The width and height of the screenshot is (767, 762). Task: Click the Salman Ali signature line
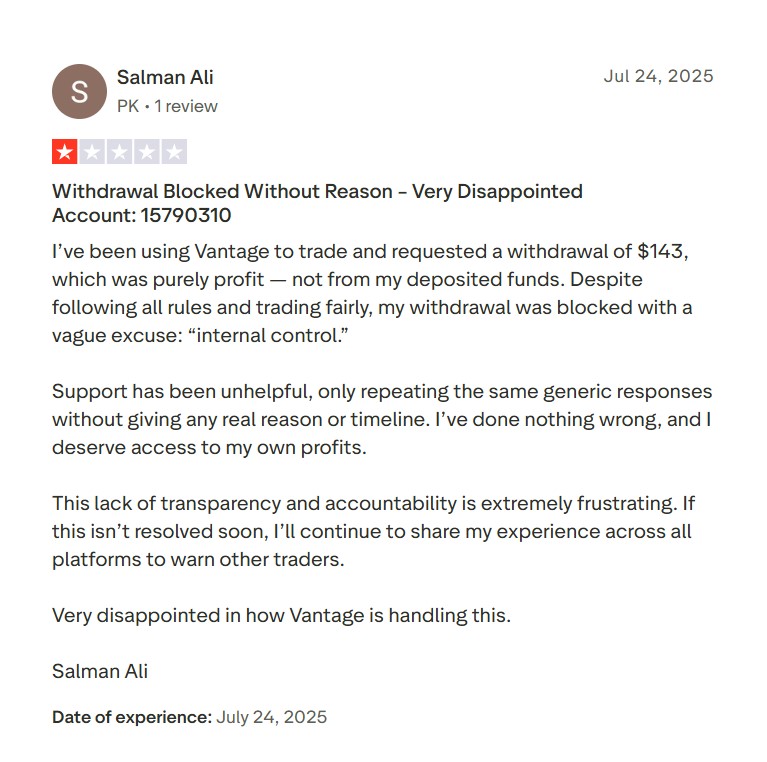tap(100, 671)
